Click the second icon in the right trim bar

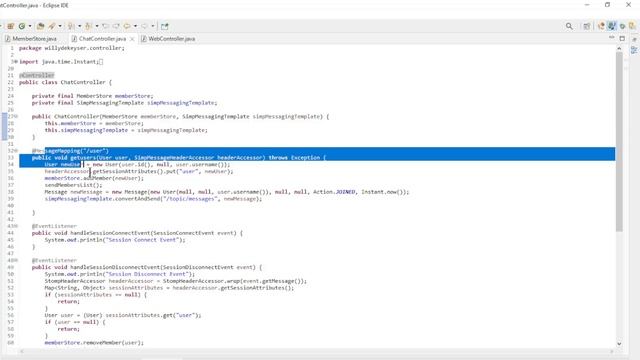[634, 50]
